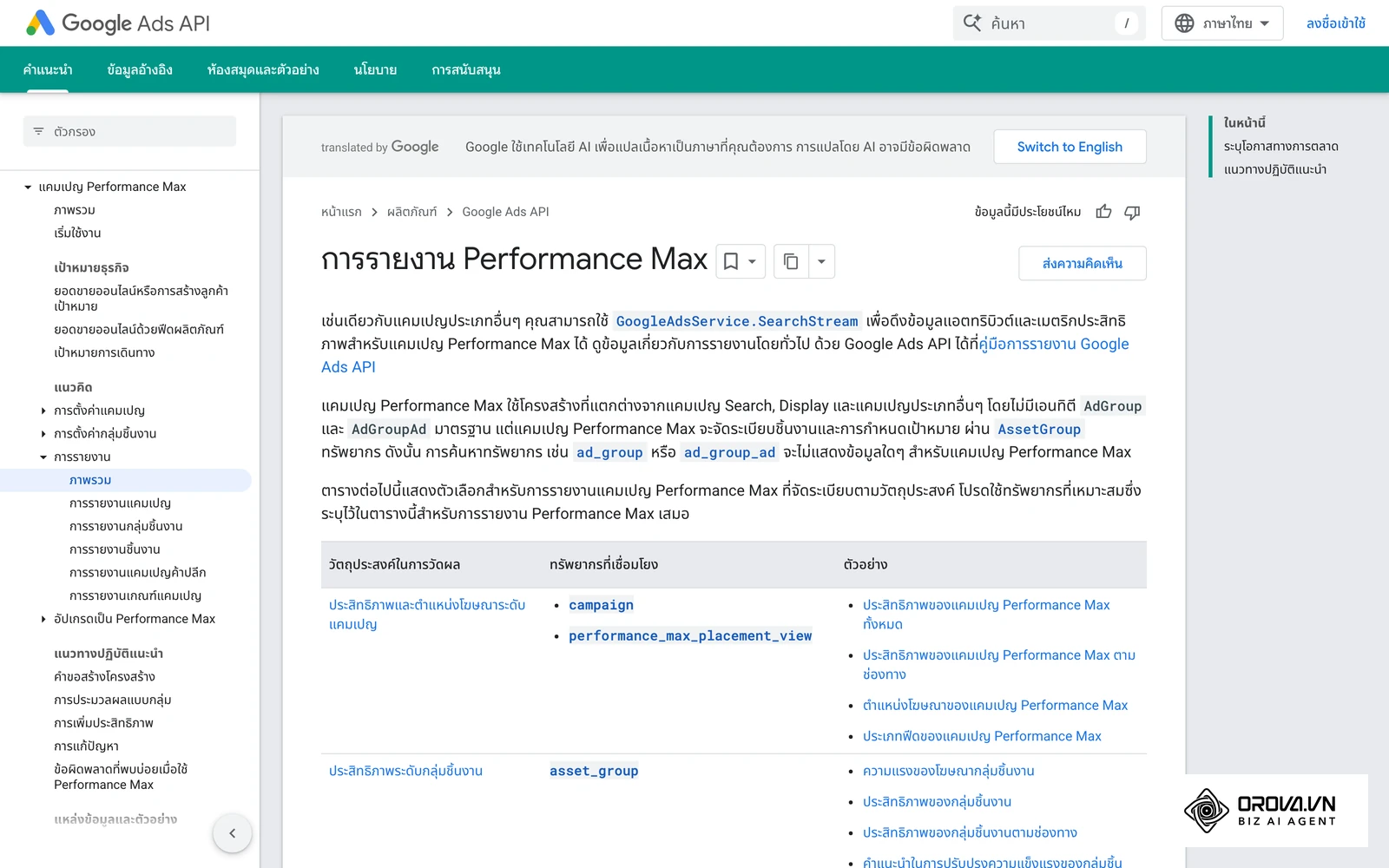Image resolution: width=1389 pixels, height=868 pixels.
Task: Open the ความแรงของโฆษณากลุ่มชิ้นงาน example link
Action: point(948,771)
